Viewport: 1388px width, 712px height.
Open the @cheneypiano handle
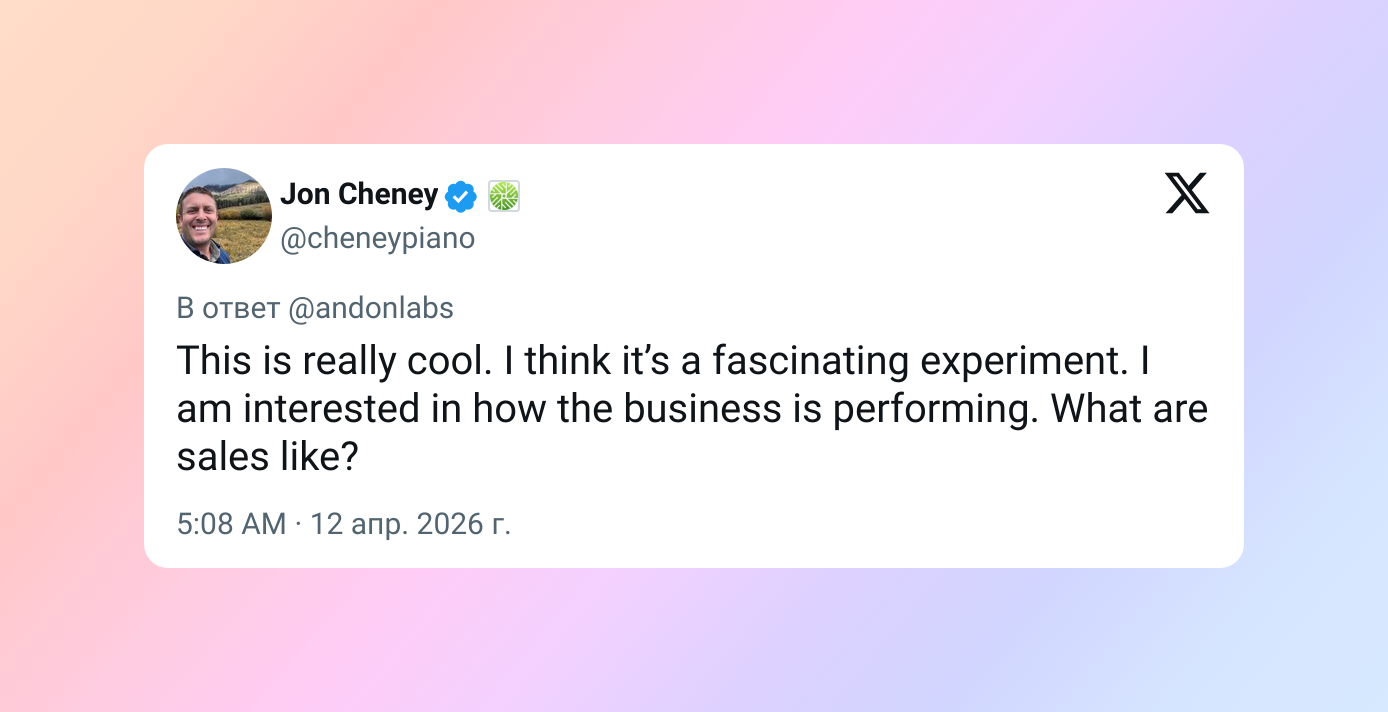point(377,239)
